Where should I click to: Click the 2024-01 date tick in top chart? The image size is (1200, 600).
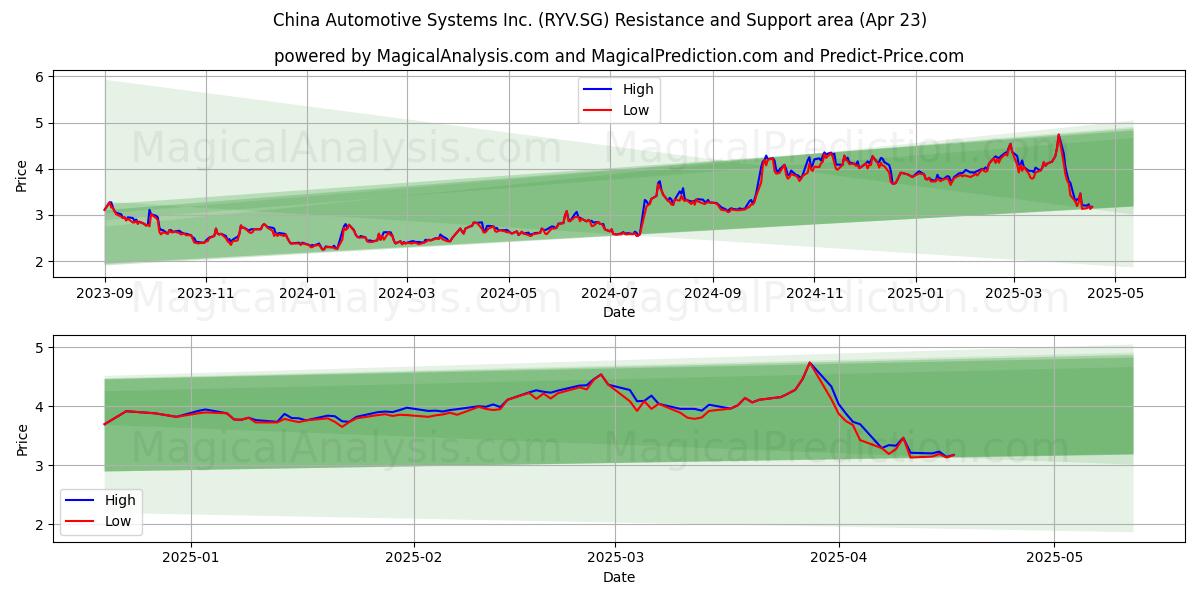307,294
